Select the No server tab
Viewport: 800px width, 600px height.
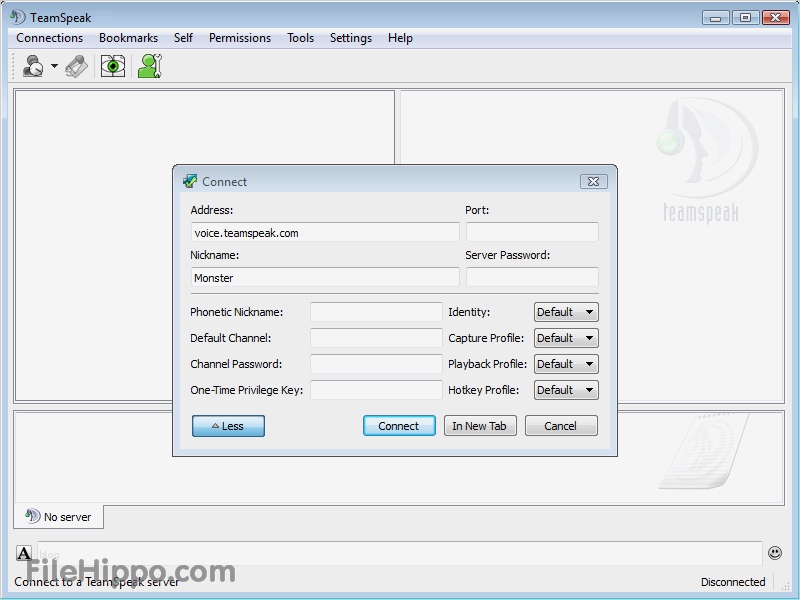58,517
